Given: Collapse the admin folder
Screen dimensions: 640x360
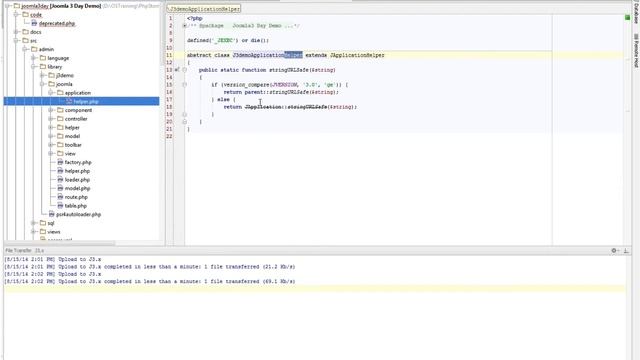Looking at the screenshot, I should pyautogui.click(x=25, y=49).
